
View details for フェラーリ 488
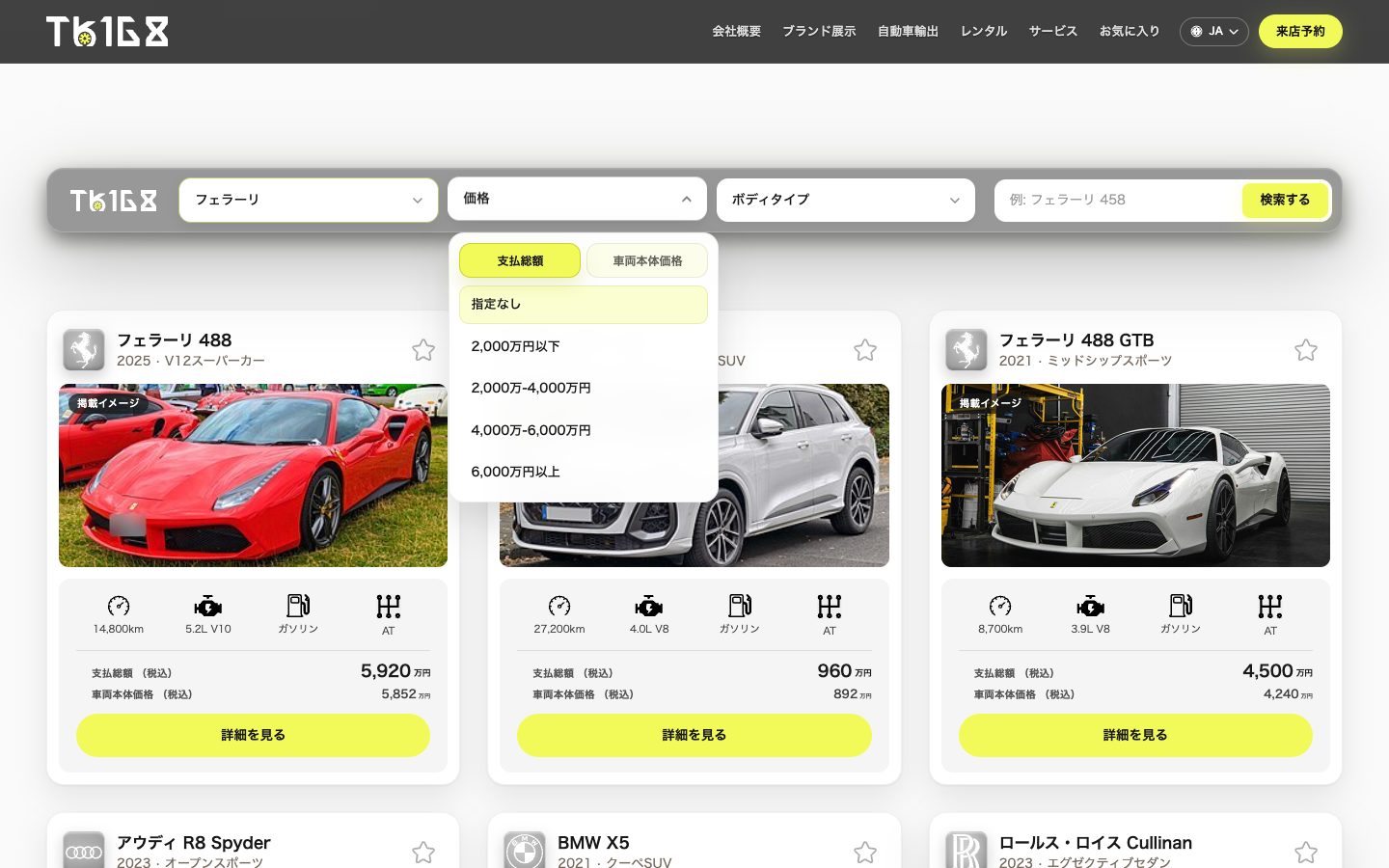253,735
